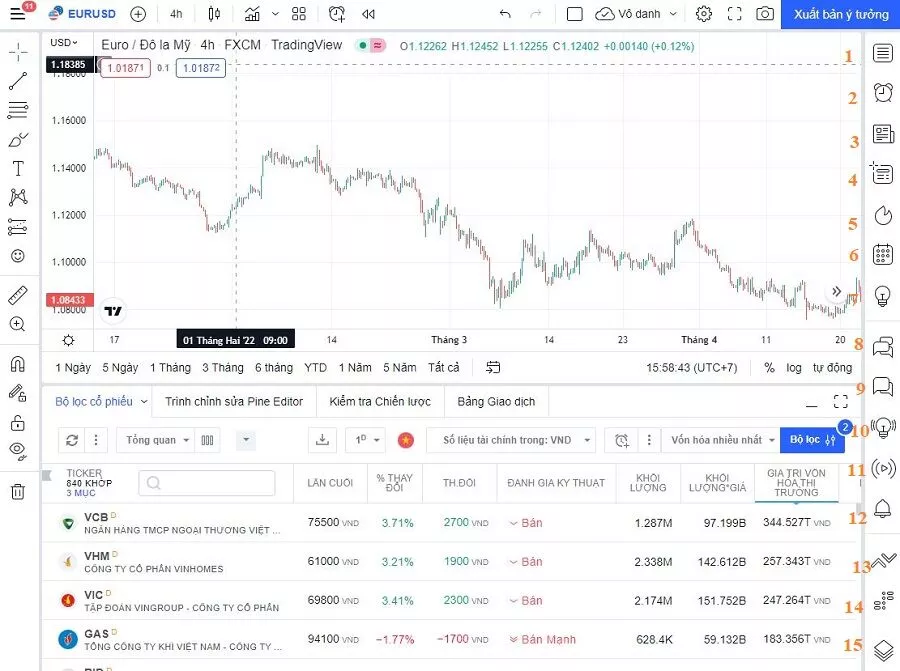Select the ruler measure tool
This screenshot has height=671, width=900.
click(x=18, y=295)
